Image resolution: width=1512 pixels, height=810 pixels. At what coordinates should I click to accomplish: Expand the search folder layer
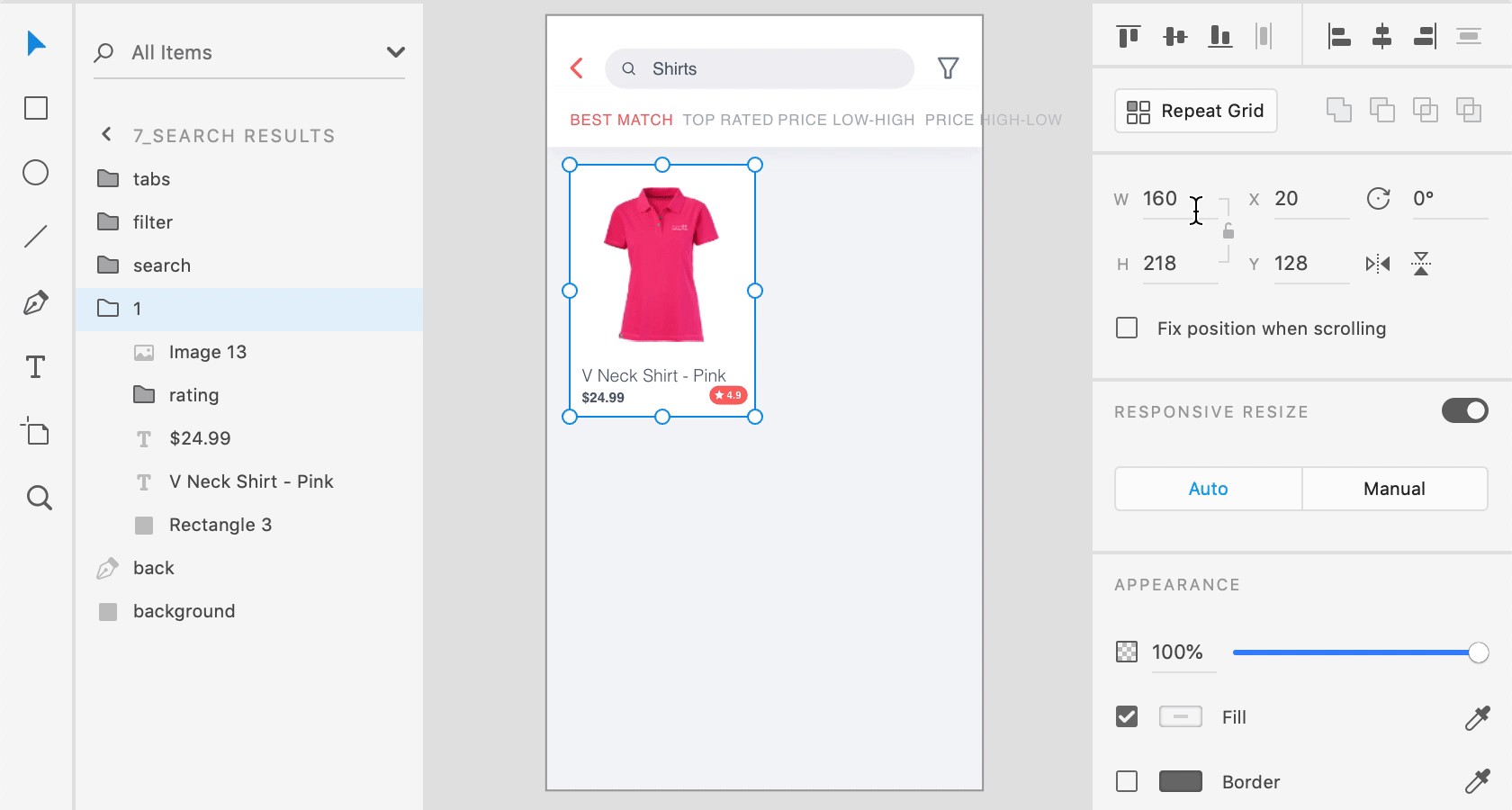click(x=108, y=265)
